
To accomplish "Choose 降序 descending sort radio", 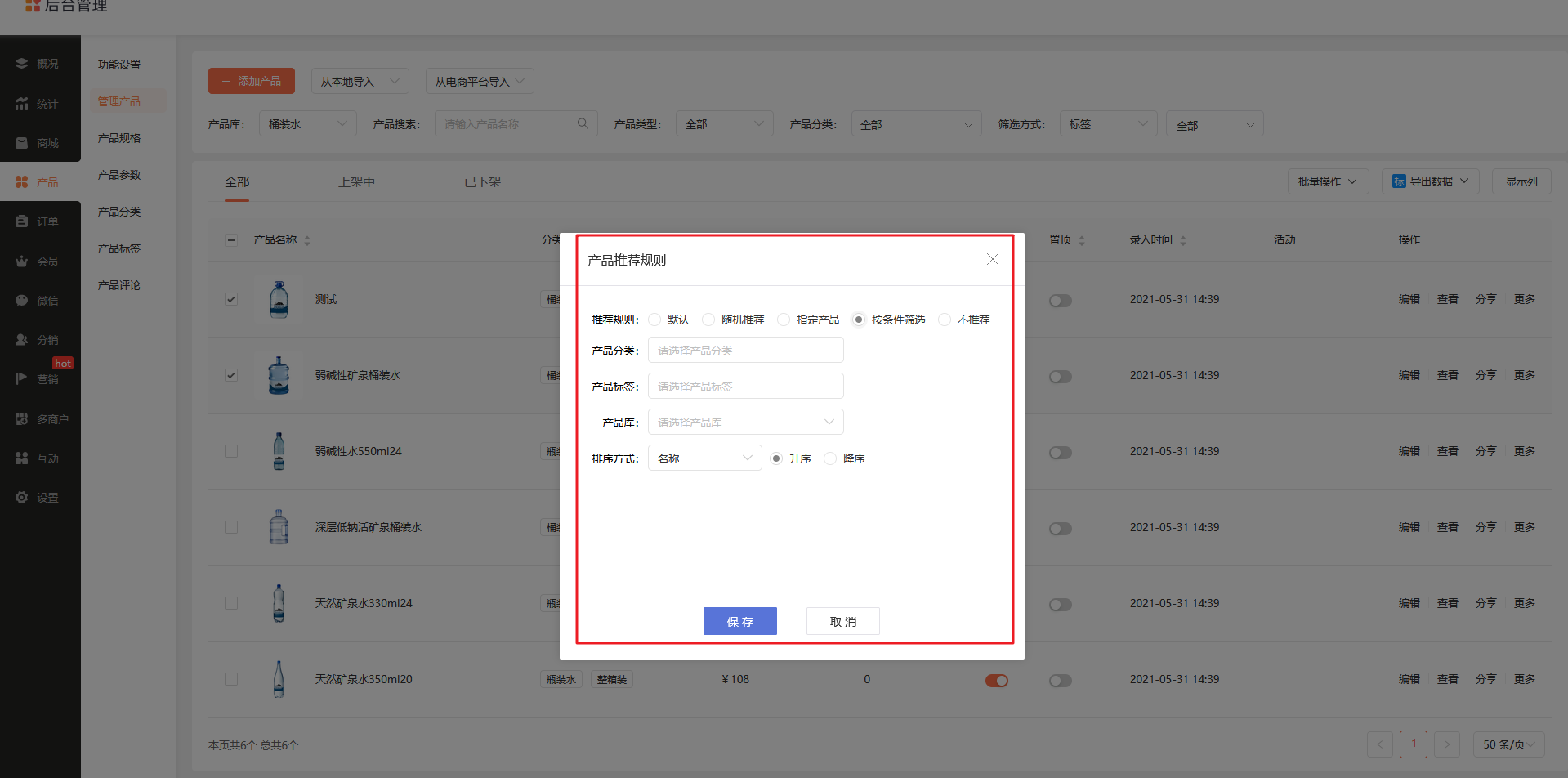I will [x=830, y=458].
